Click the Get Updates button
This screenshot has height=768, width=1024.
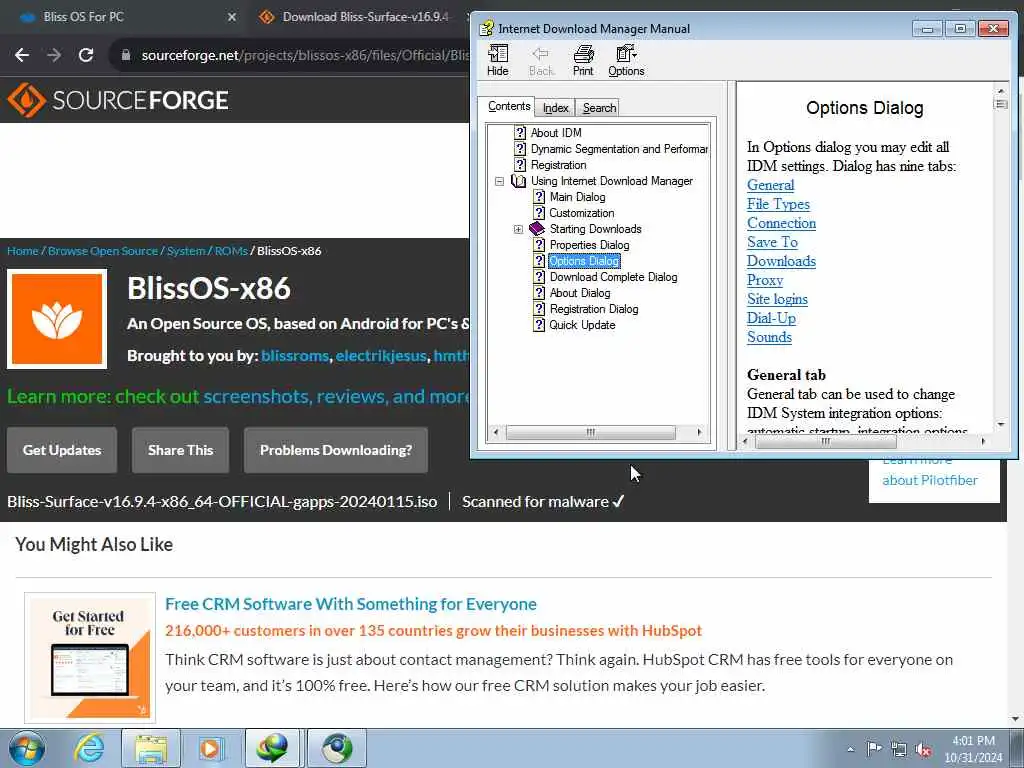(x=62, y=450)
